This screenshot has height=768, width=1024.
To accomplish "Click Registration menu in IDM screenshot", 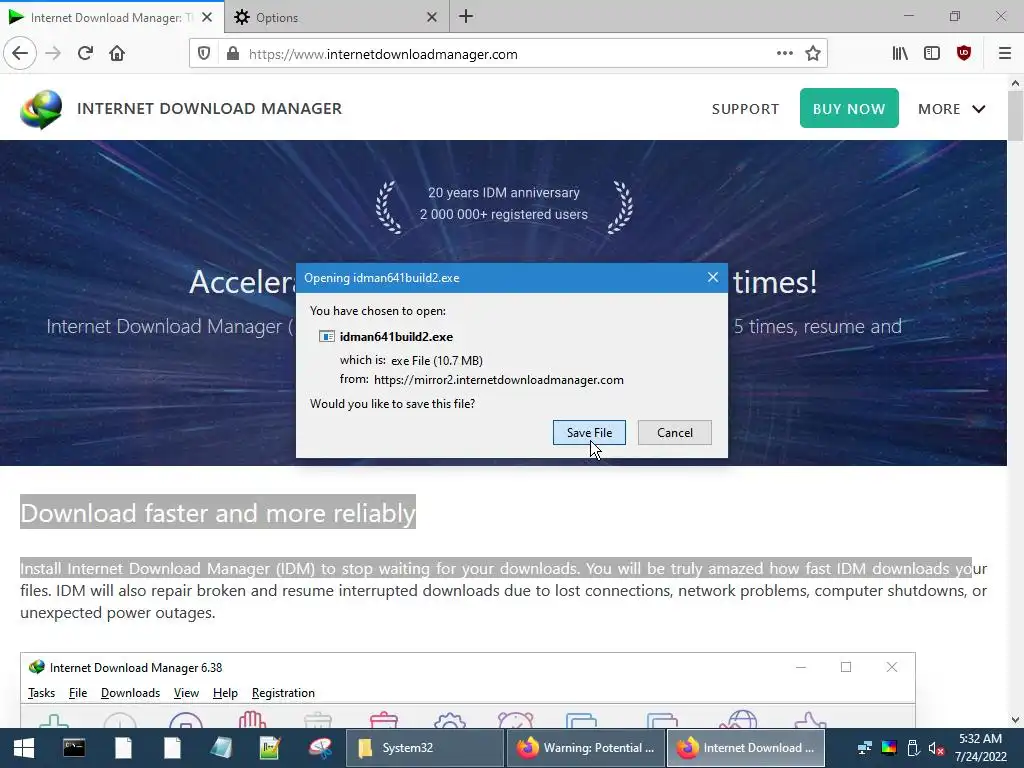I will click(x=283, y=693).
